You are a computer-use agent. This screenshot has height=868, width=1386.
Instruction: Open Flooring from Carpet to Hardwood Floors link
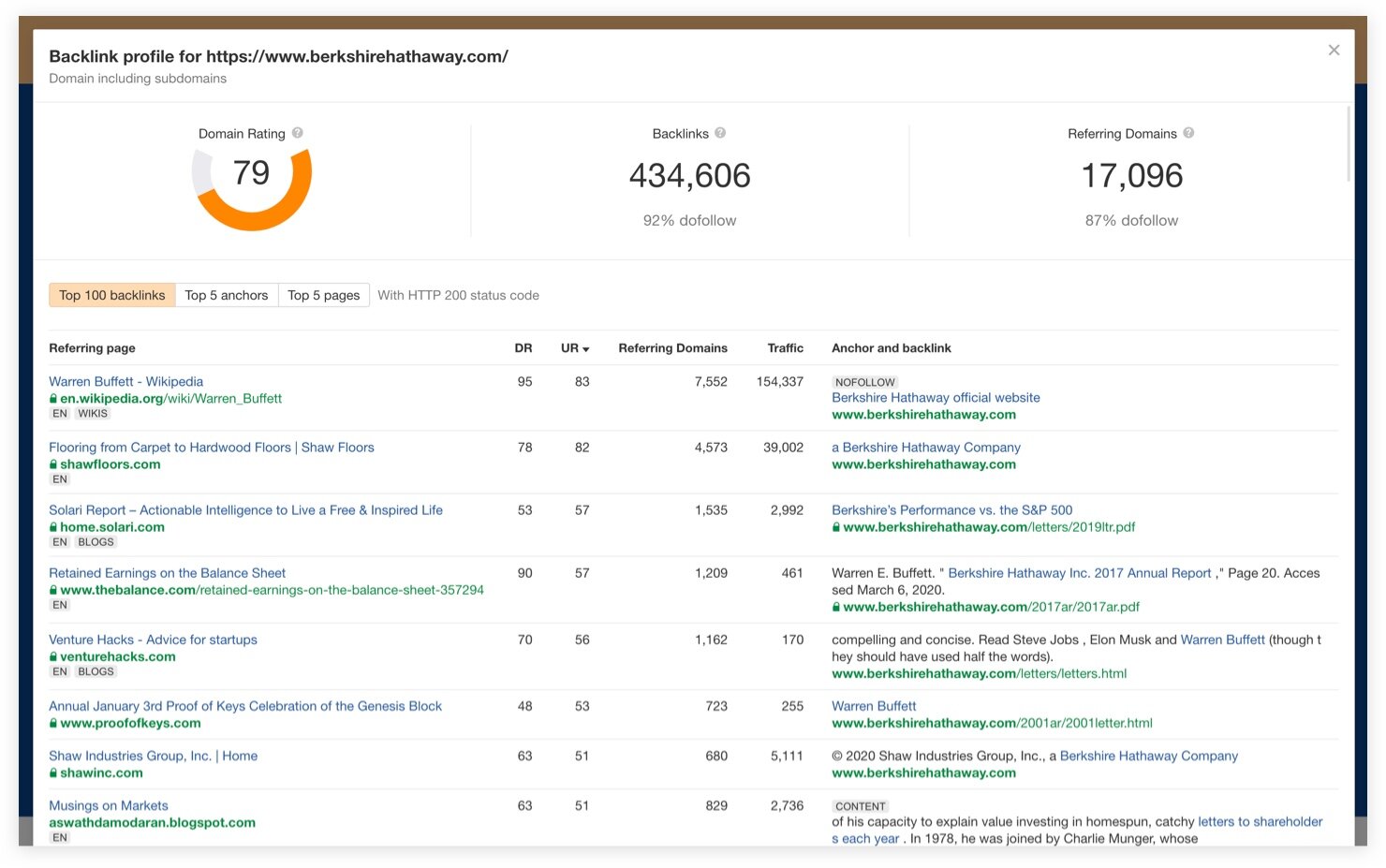[212, 448]
